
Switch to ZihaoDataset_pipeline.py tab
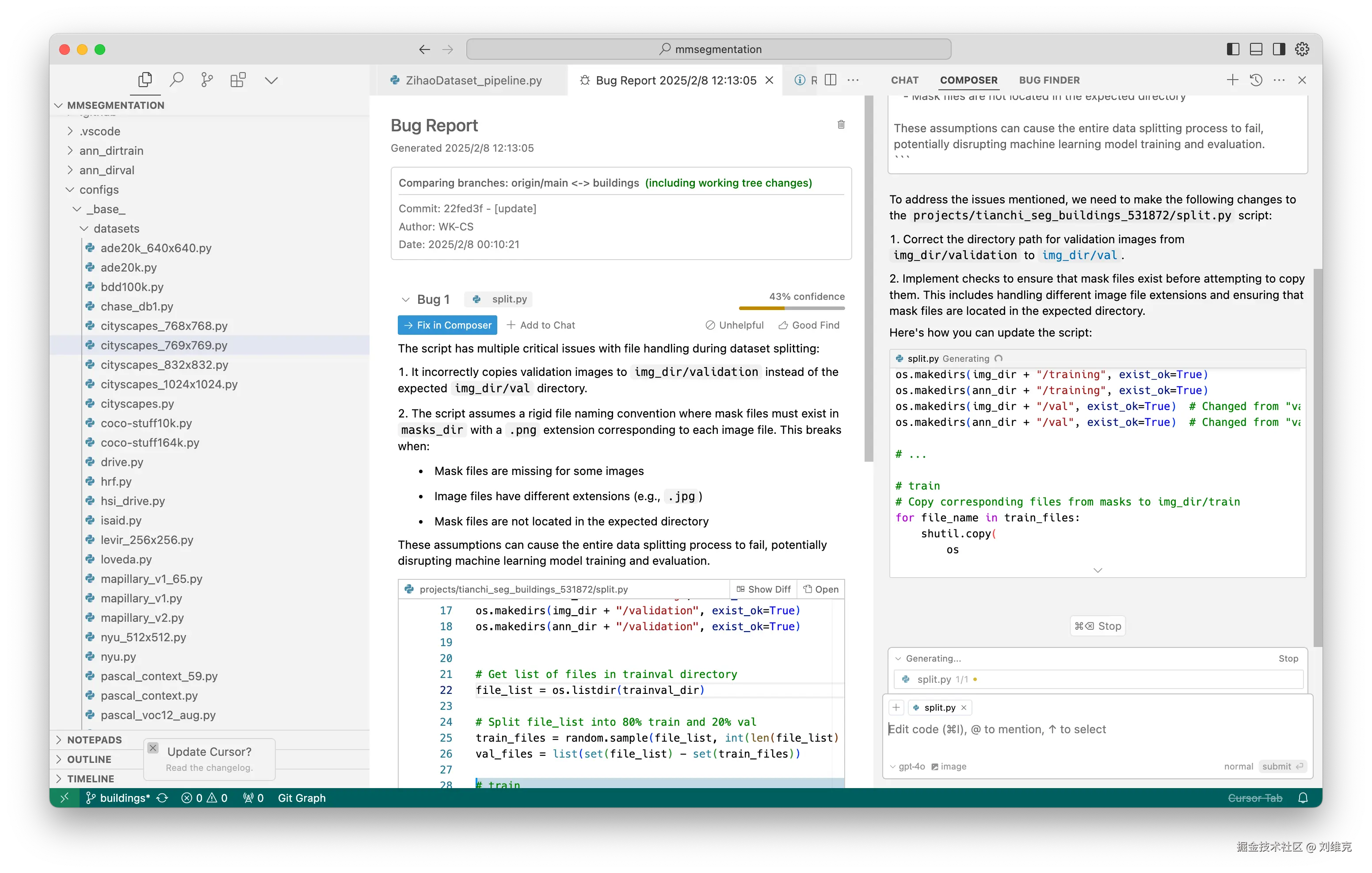pyautogui.click(x=473, y=80)
